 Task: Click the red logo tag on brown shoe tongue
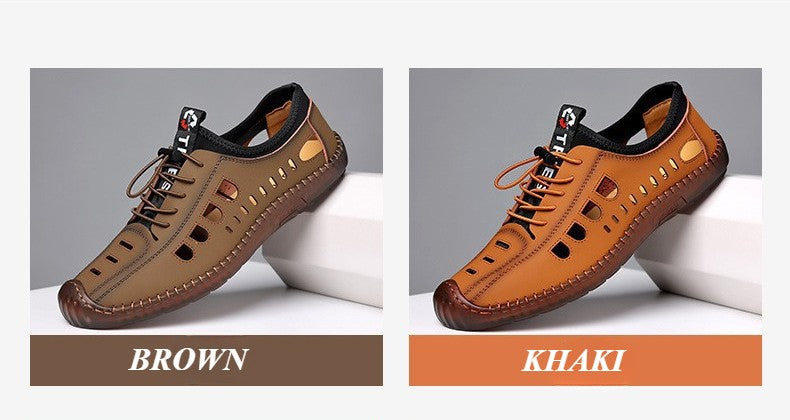pos(191,118)
